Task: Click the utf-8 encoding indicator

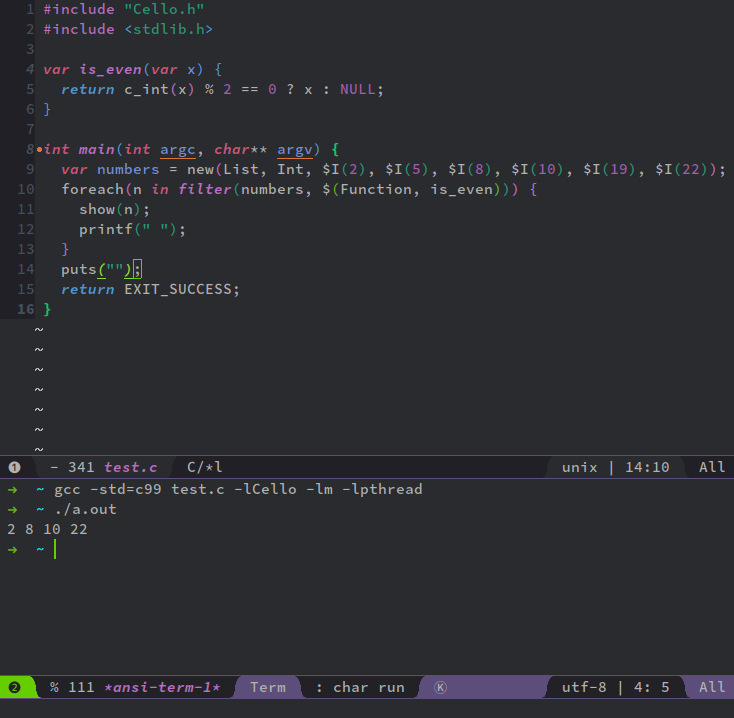Action: [x=584, y=687]
